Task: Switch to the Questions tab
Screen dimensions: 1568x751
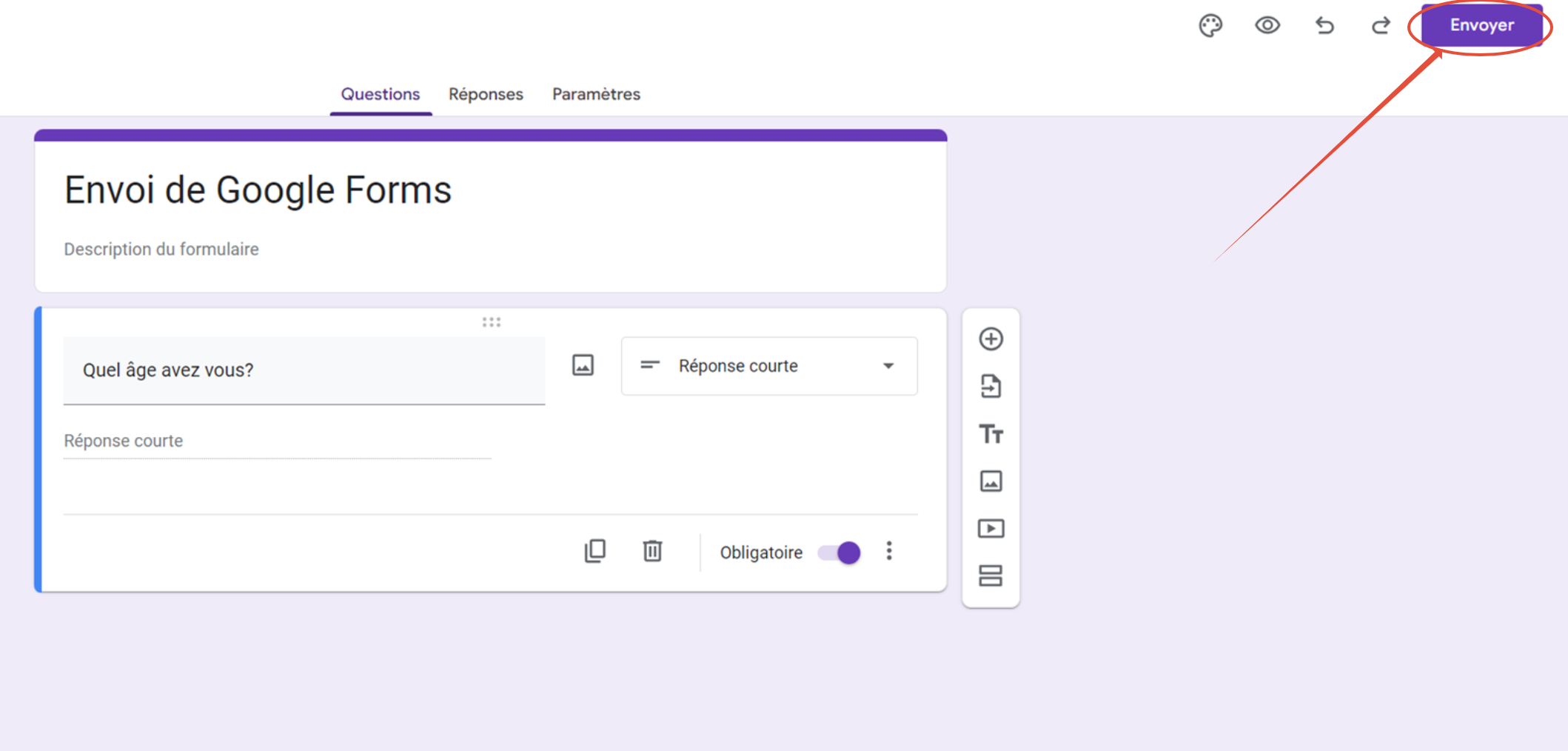Action: pyautogui.click(x=381, y=94)
